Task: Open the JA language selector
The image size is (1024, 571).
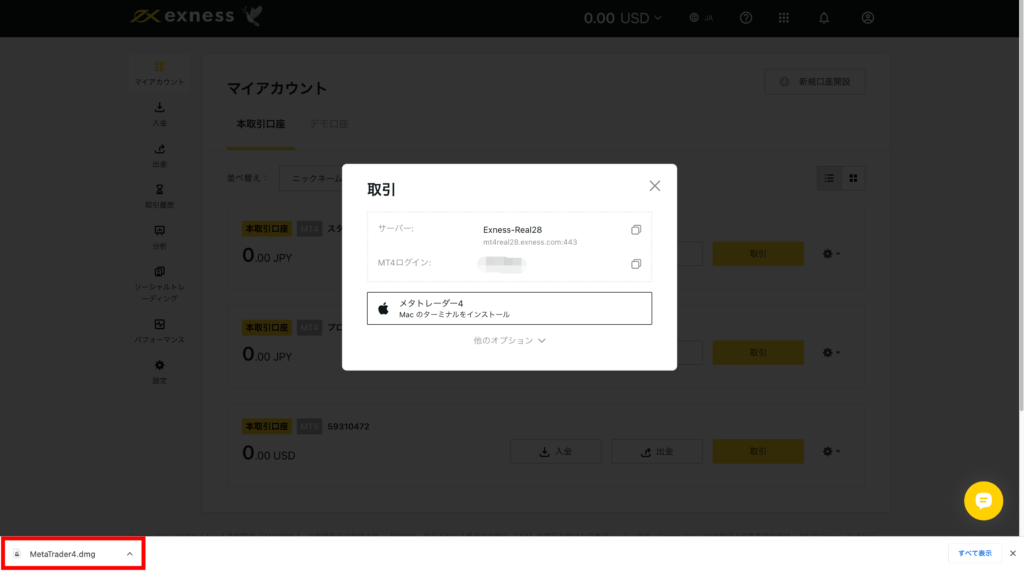Action: click(x=701, y=18)
